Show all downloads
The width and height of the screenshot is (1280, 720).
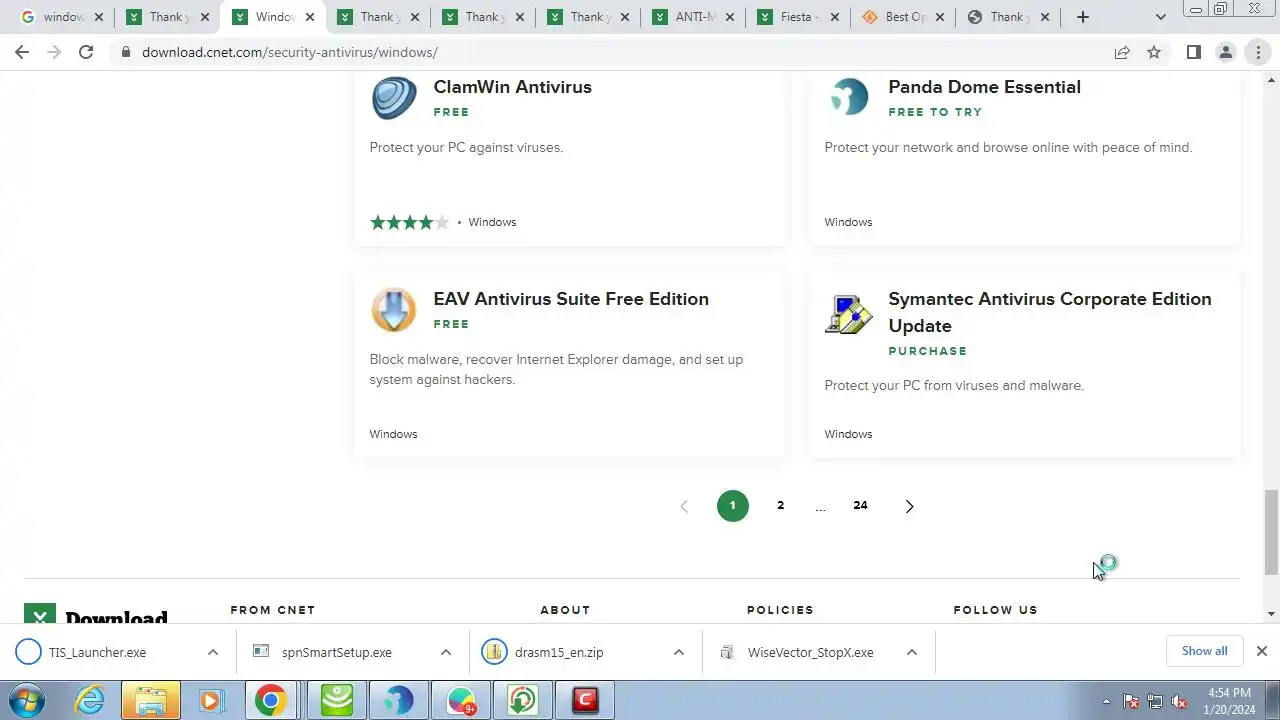[1204, 651]
